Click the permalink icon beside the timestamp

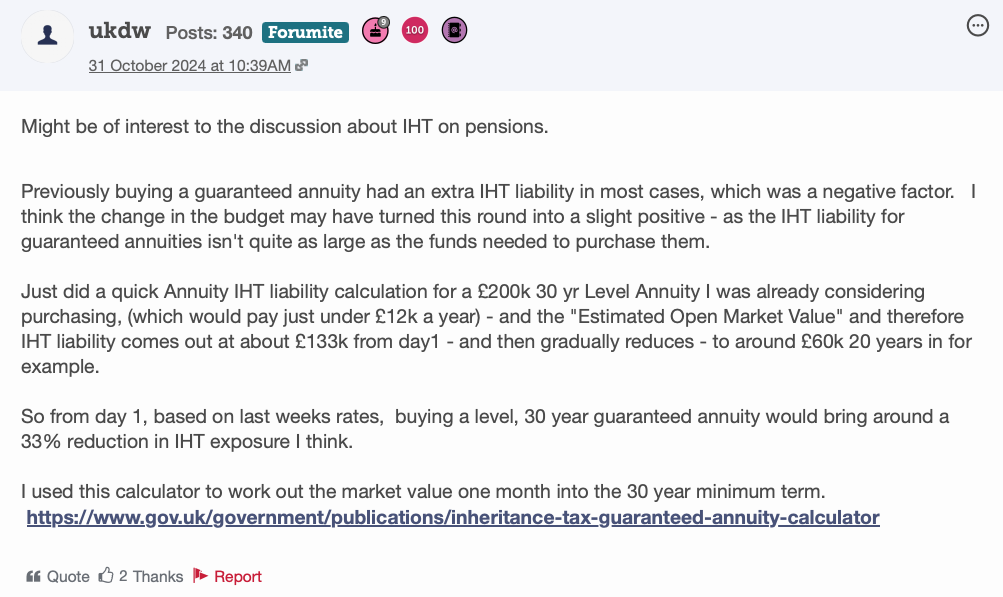tap(302, 65)
